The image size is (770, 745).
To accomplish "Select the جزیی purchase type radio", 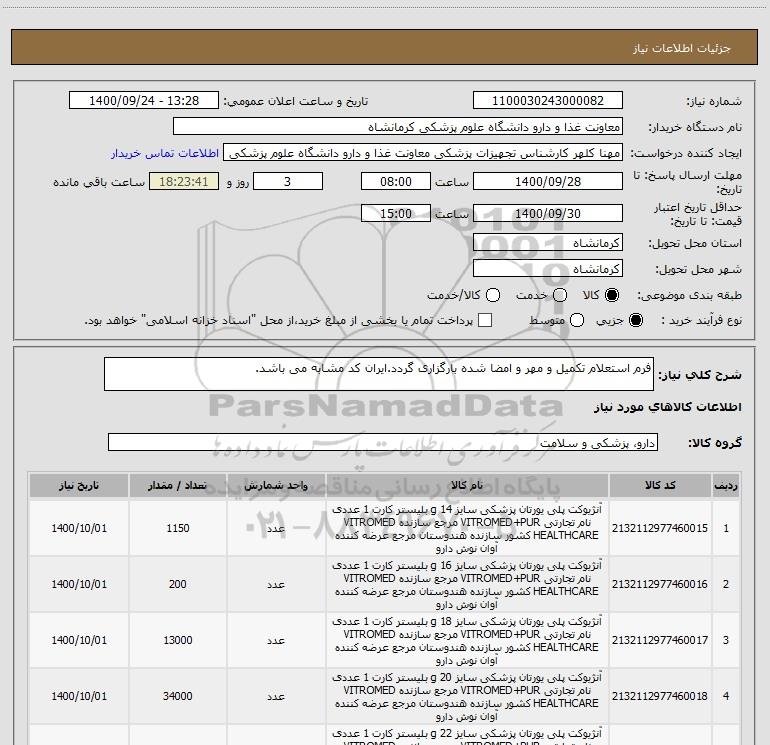I will 636,320.
